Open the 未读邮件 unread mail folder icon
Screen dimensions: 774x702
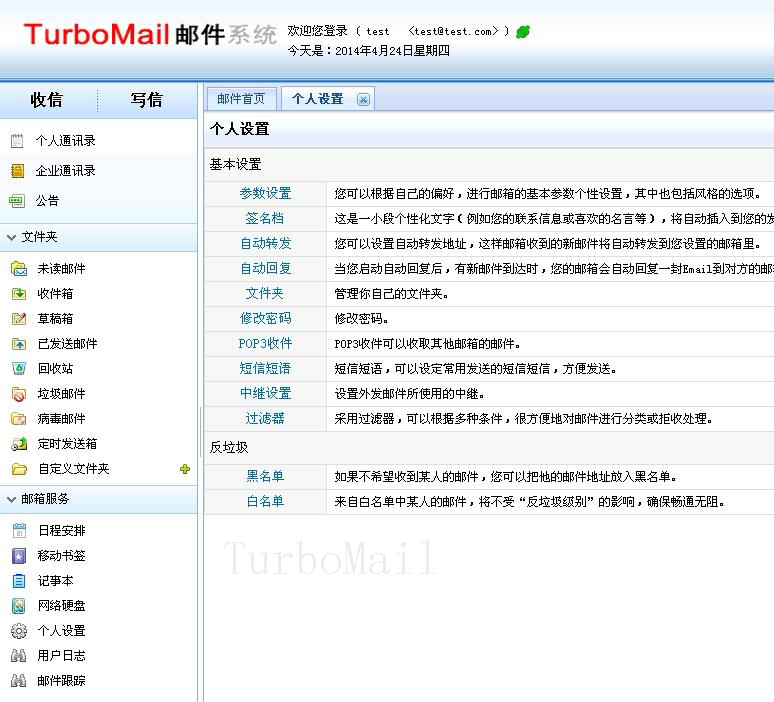coord(19,269)
